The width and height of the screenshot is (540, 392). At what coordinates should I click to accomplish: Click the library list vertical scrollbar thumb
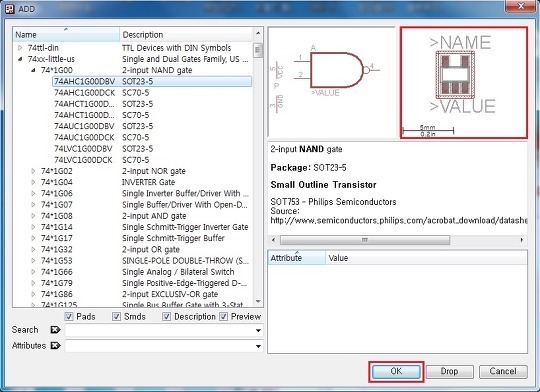point(258,50)
